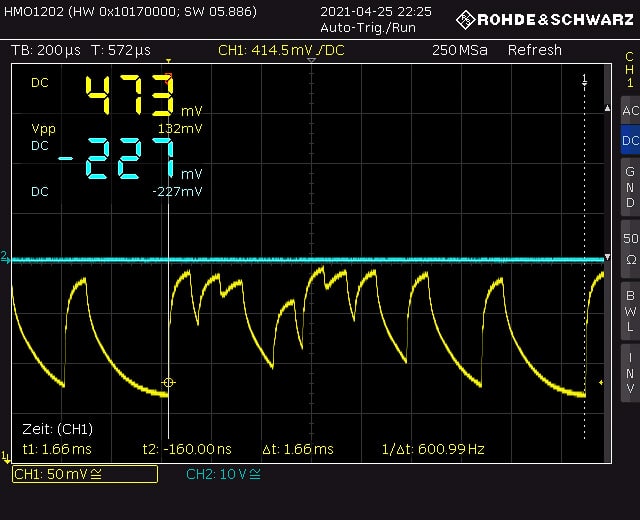Switch to AC coupling
Screen dimensions: 640x520
coord(629,110)
